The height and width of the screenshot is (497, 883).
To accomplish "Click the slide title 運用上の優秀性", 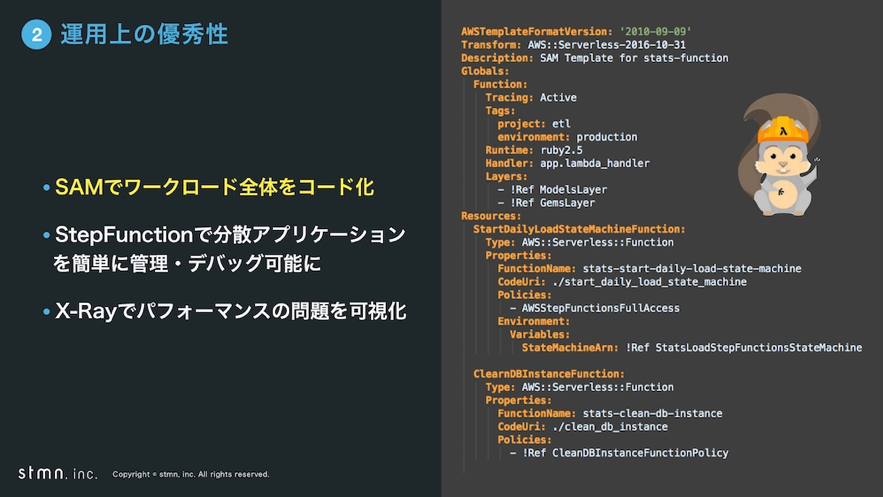I will (x=144, y=34).
